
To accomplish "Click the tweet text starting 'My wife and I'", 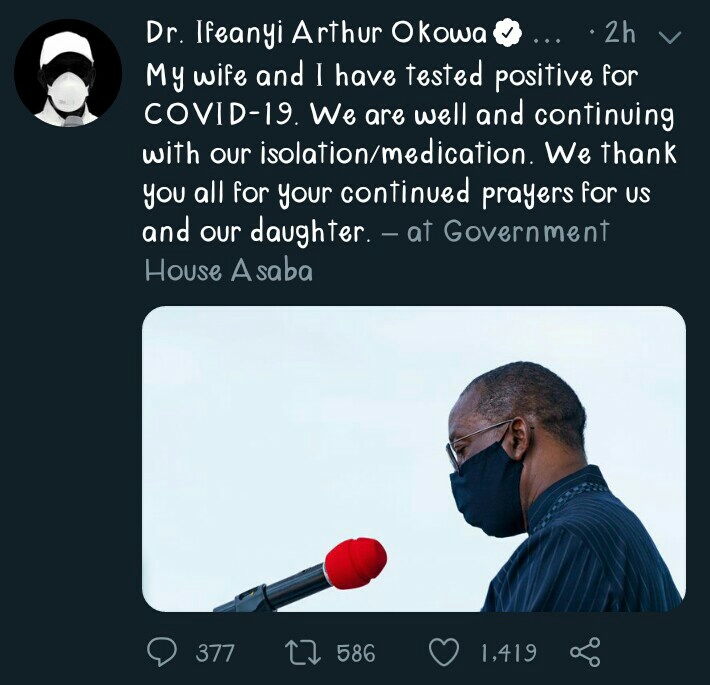I will tap(410, 153).
